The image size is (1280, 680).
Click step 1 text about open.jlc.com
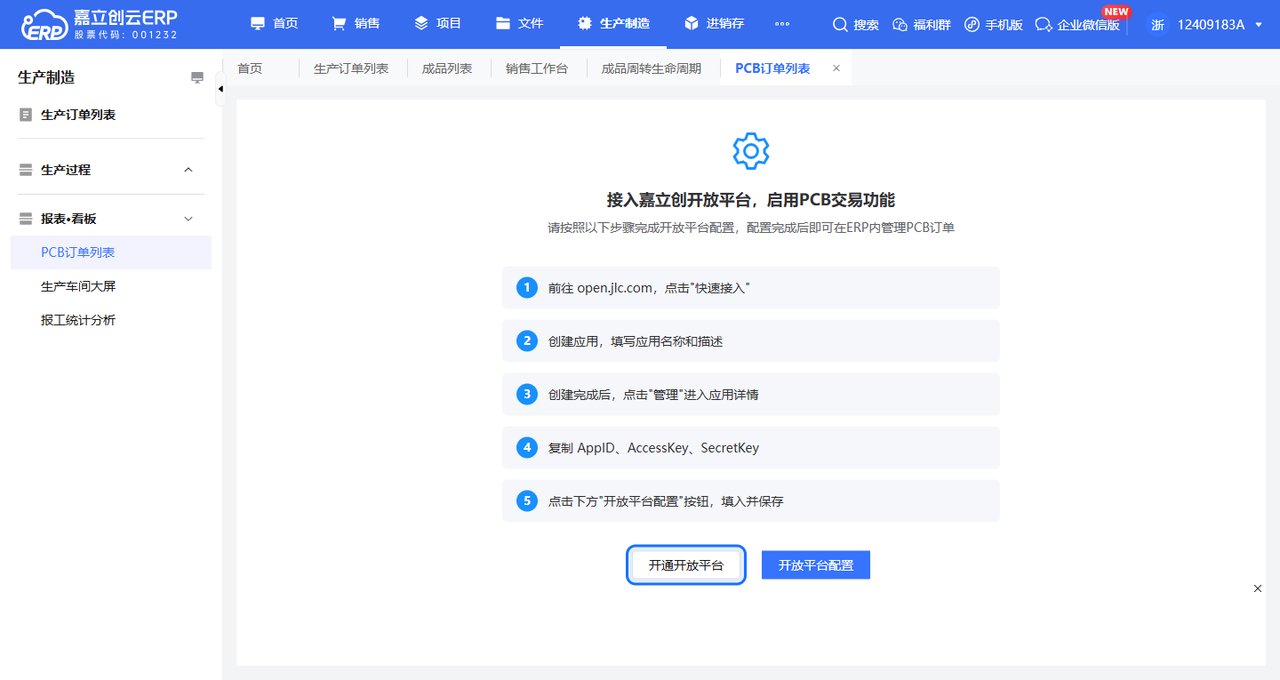tap(649, 288)
